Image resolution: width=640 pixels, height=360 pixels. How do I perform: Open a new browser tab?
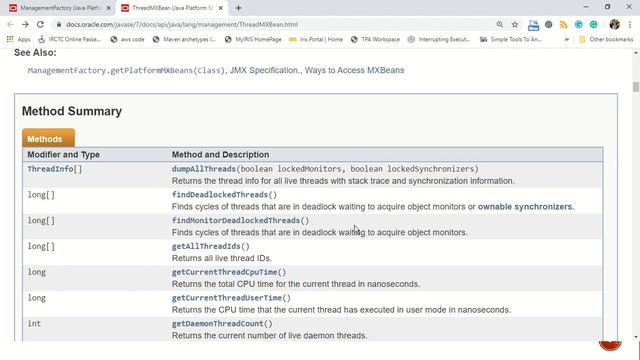point(238,8)
